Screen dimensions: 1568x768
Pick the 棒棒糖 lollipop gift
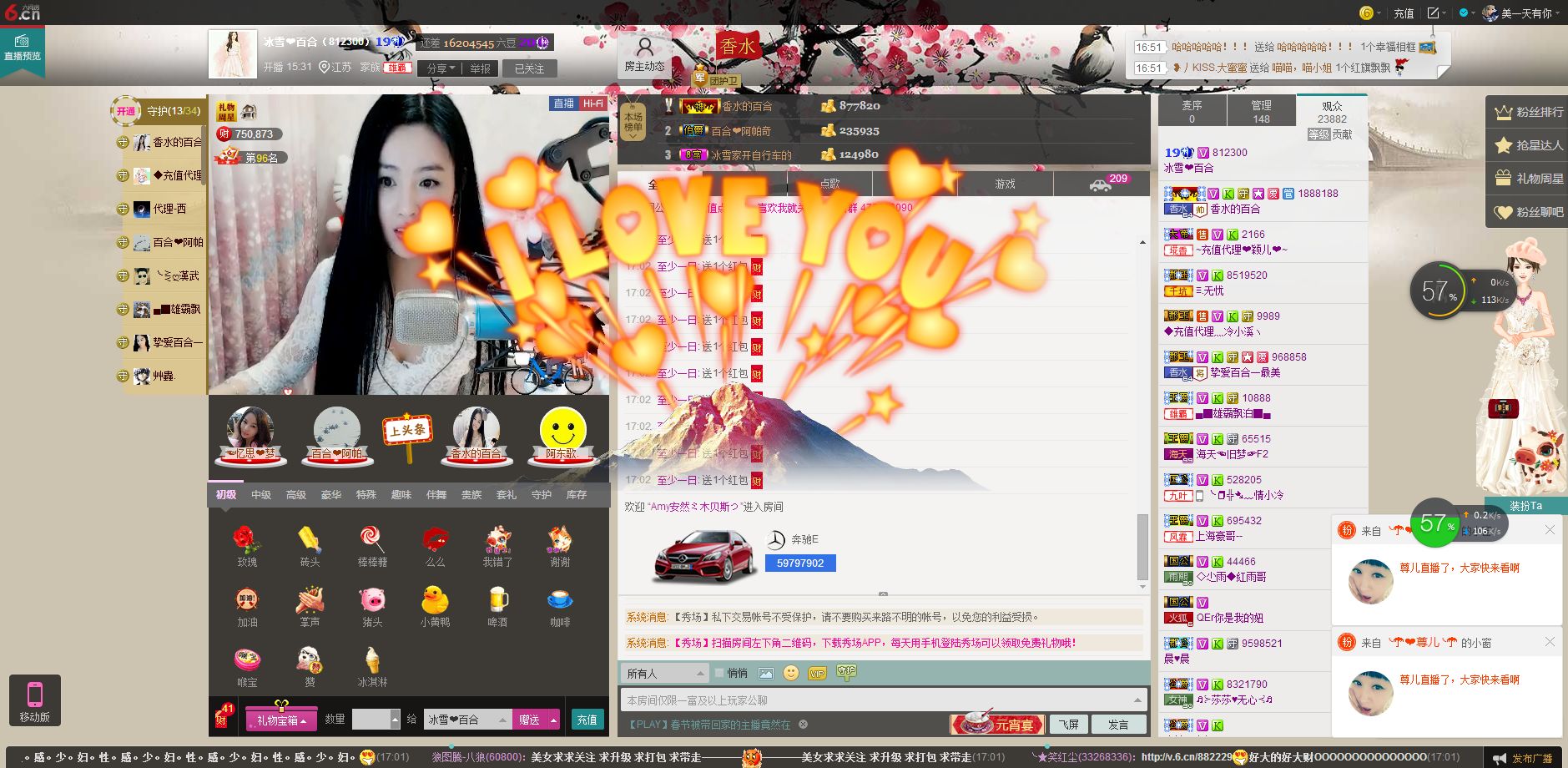click(x=372, y=540)
